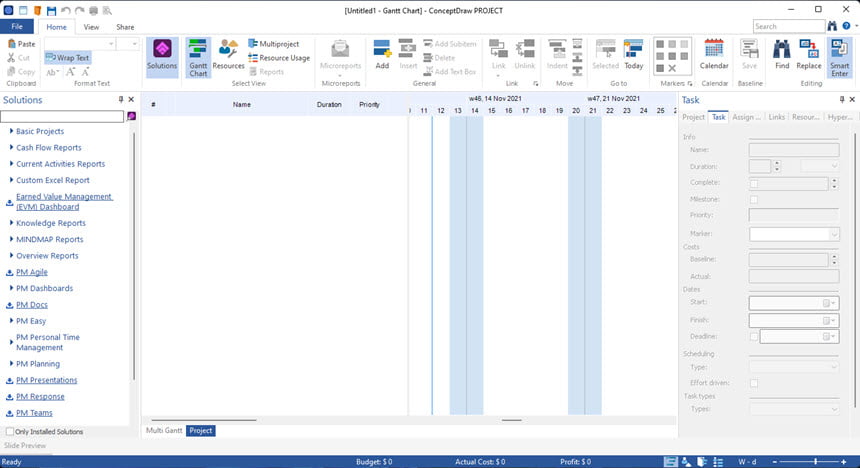Screen dimensions: 860x468
Task: Open Earned Value Management Dashboard link
Action: click(x=64, y=201)
